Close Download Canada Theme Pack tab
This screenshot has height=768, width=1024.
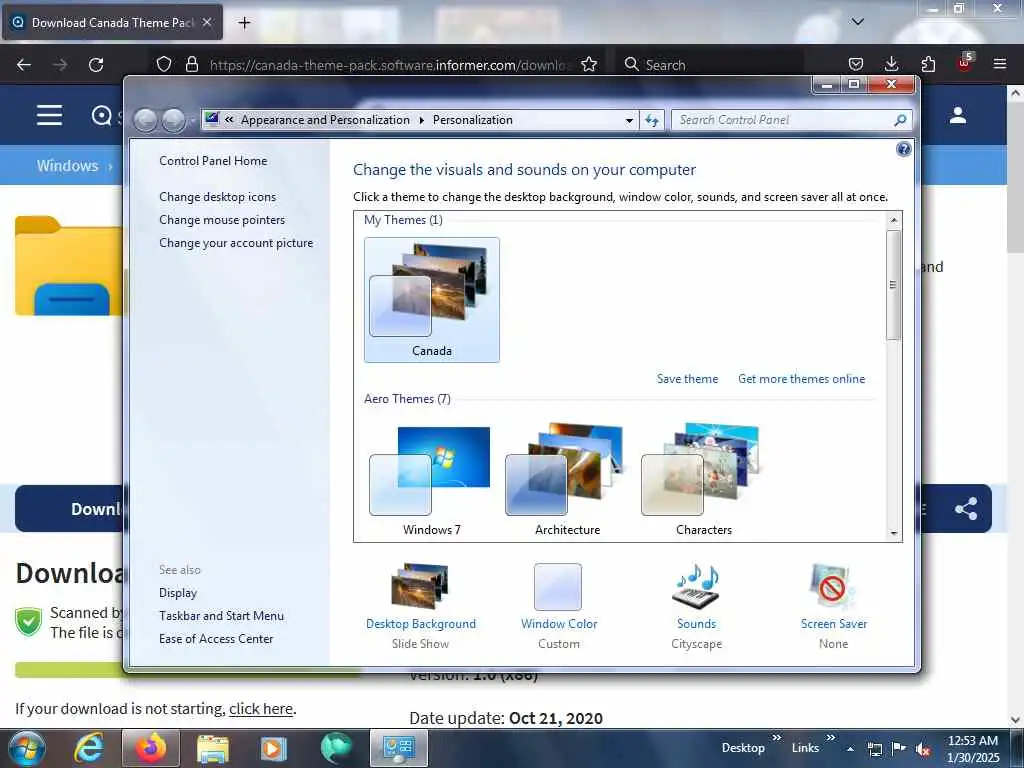click(x=206, y=22)
